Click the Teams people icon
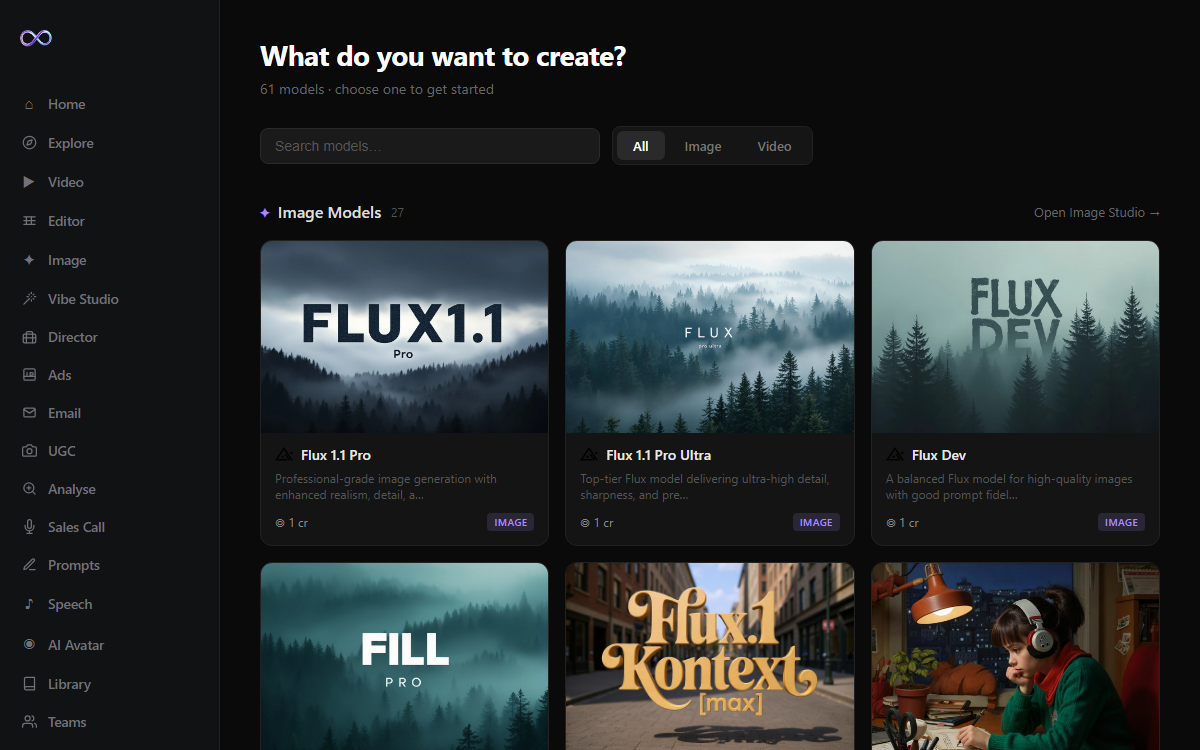 point(29,722)
